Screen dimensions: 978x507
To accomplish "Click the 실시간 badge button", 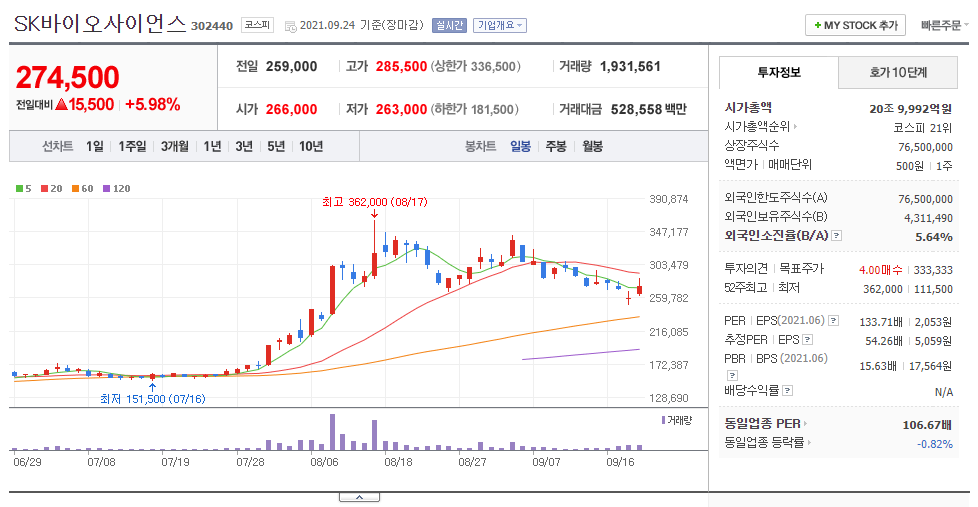I will [449, 25].
